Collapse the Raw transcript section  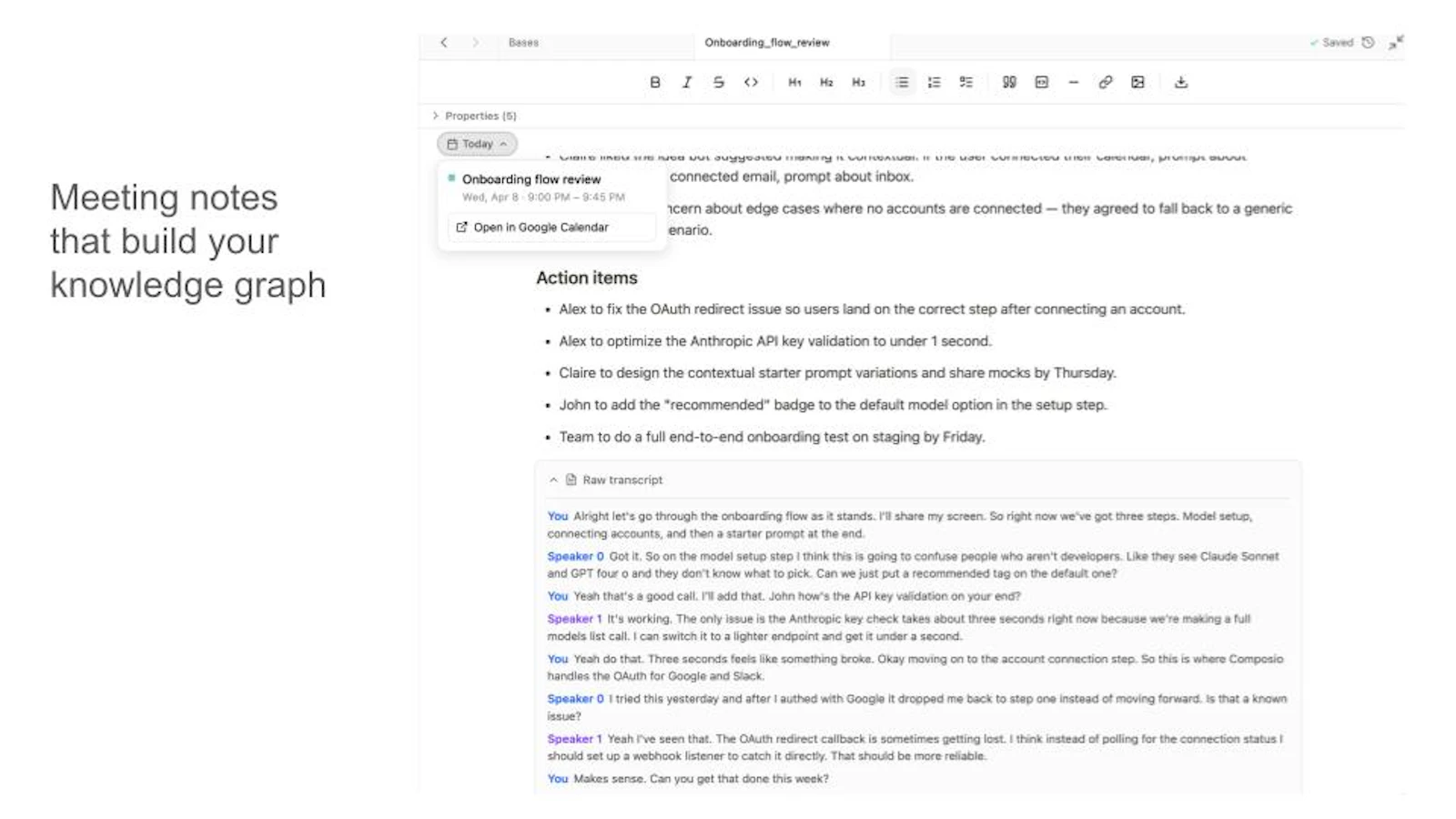point(554,480)
